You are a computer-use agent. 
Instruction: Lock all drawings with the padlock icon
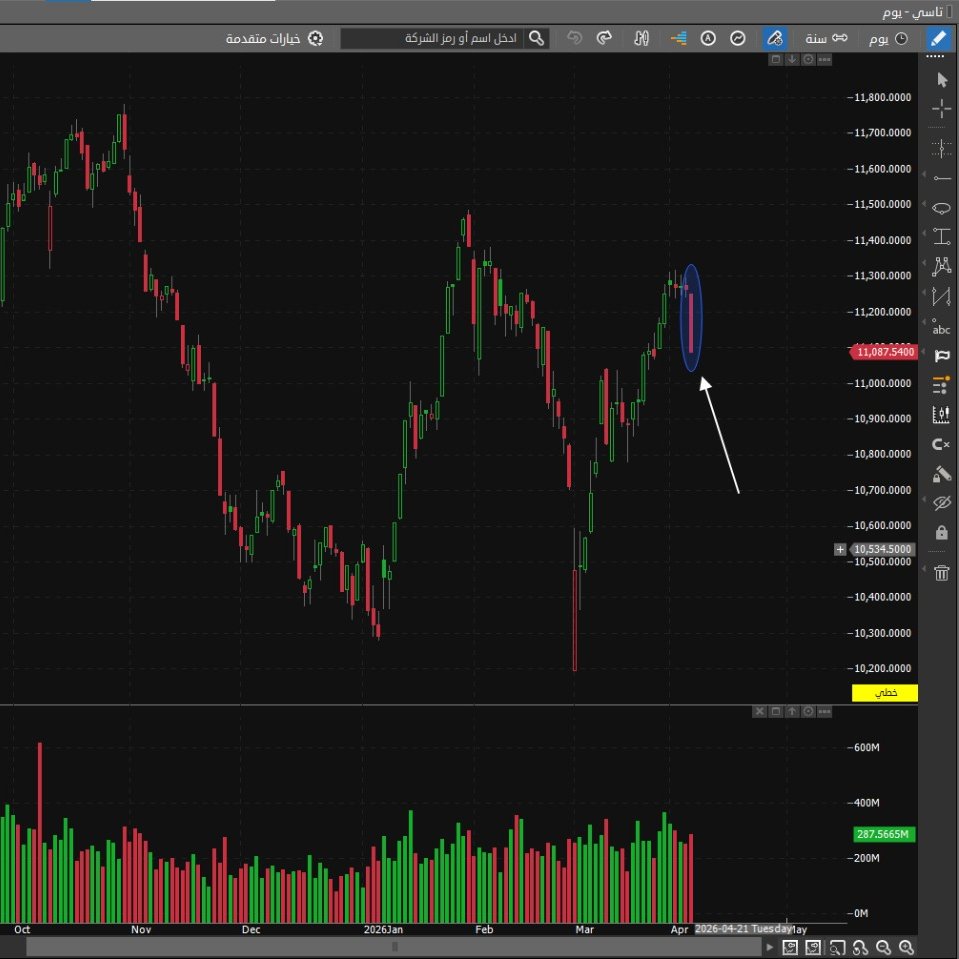941,533
